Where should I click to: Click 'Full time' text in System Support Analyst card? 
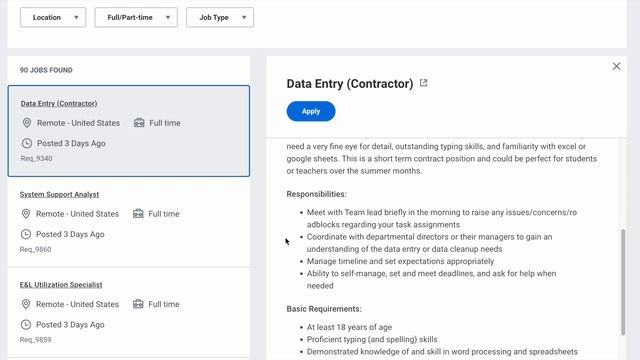tap(164, 214)
